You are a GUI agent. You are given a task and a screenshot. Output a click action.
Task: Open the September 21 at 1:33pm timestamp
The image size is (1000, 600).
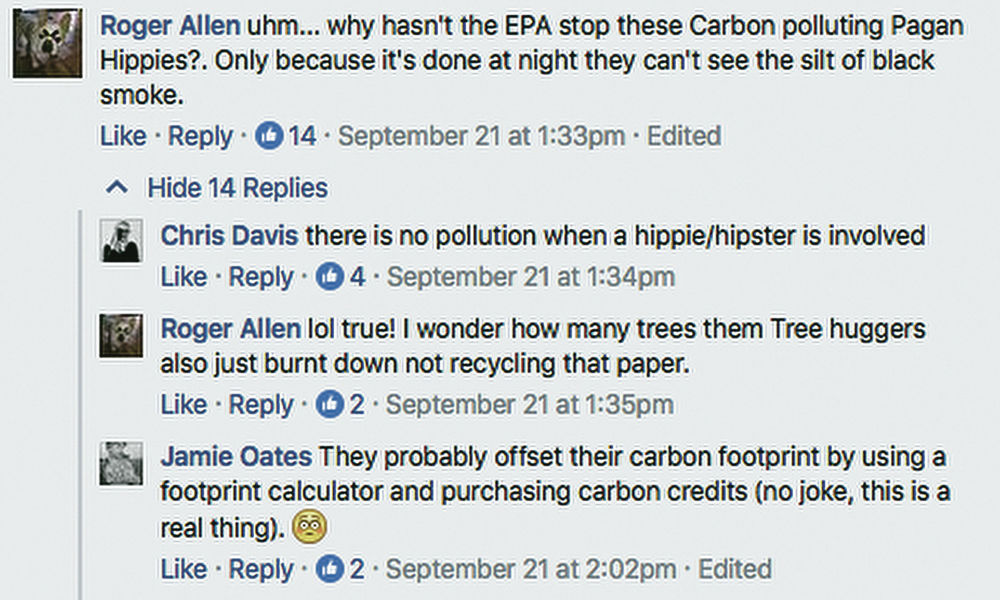pos(482,136)
